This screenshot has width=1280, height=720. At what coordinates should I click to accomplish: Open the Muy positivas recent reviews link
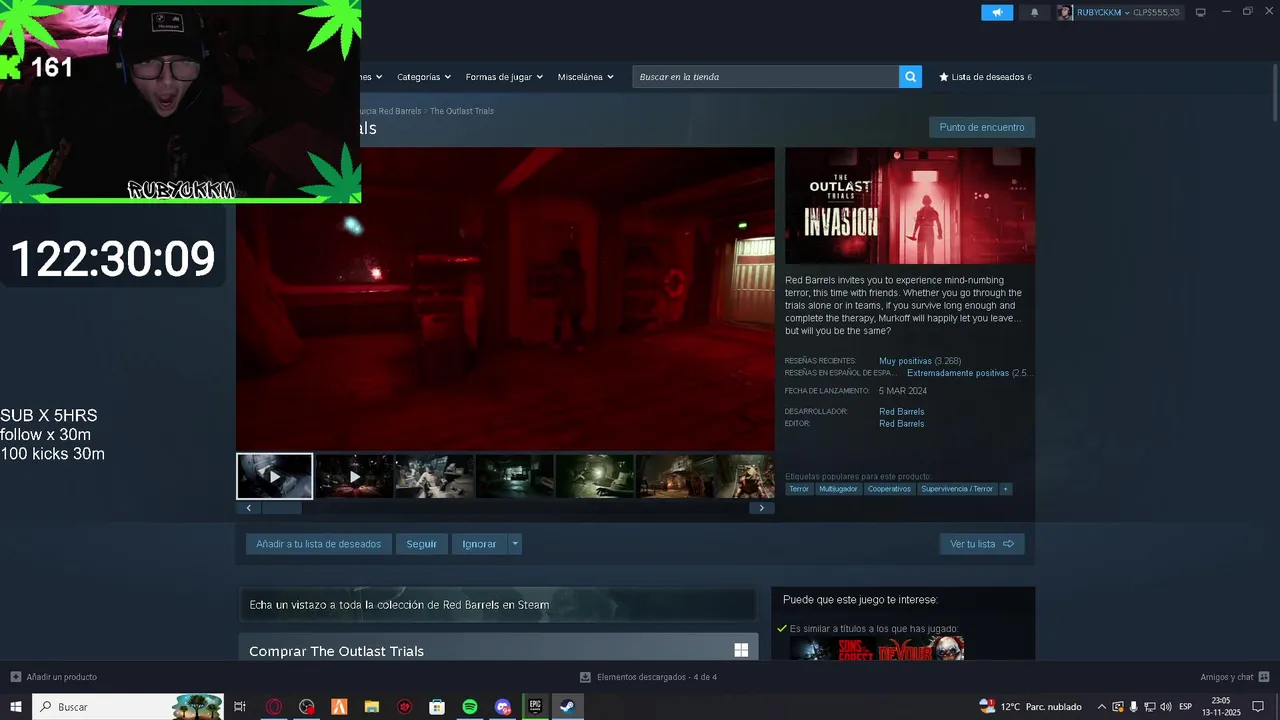[905, 361]
